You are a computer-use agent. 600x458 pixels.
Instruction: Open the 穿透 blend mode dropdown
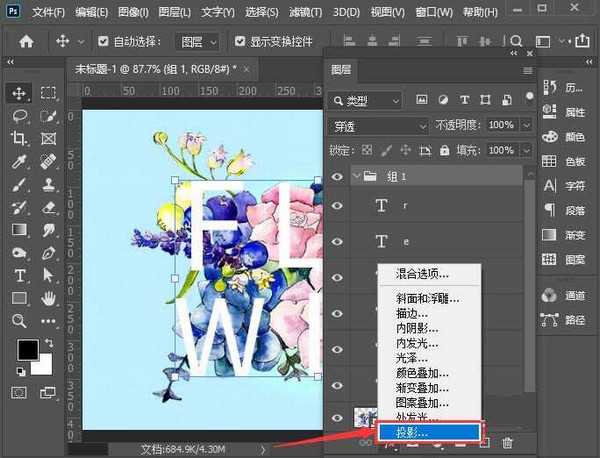coord(377,125)
